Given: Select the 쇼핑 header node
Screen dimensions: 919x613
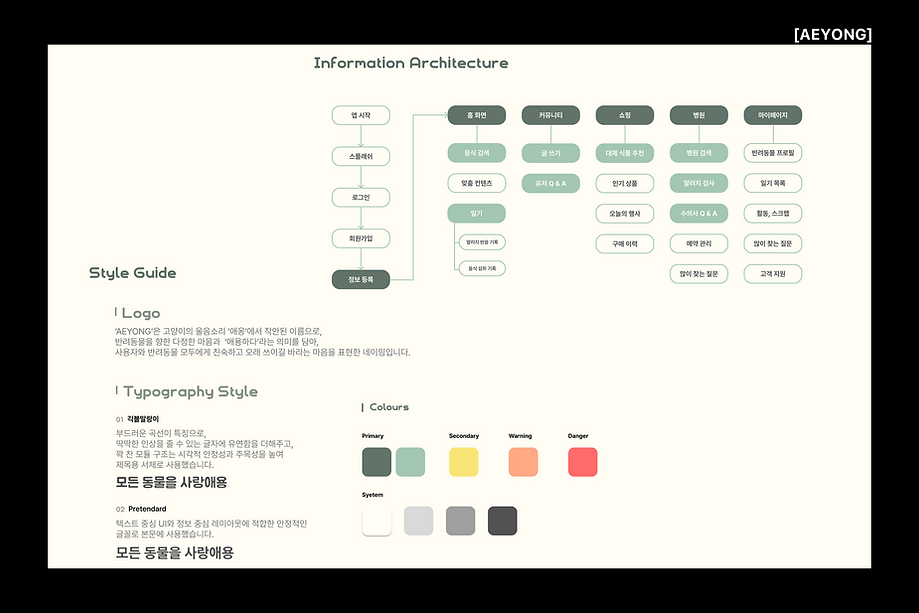Looking at the screenshot, I should (x=625, y=115).
